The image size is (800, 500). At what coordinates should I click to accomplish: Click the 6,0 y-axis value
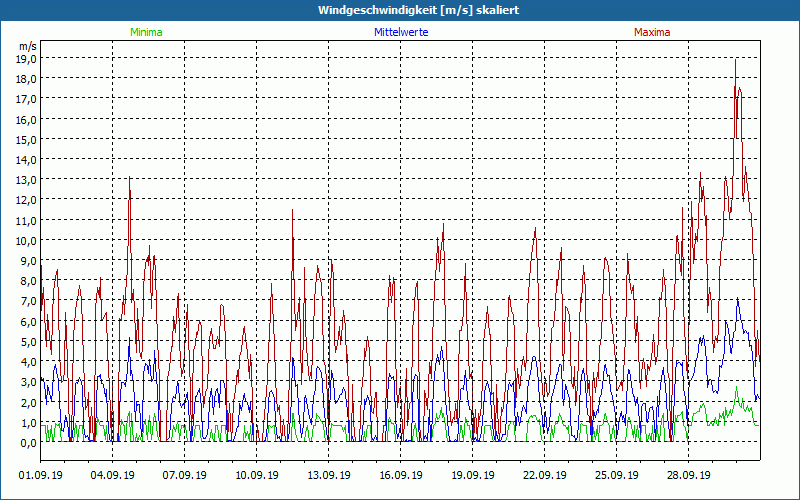[30, 321]
